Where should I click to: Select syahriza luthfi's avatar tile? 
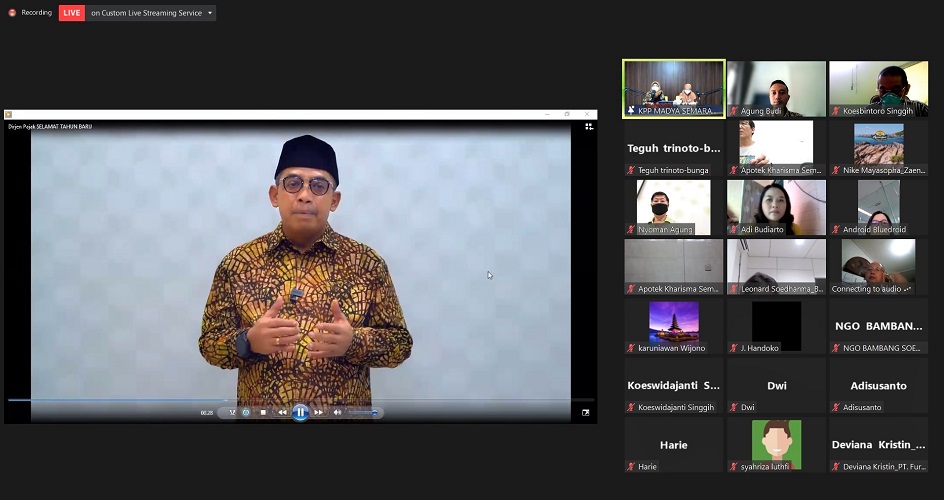776,445
